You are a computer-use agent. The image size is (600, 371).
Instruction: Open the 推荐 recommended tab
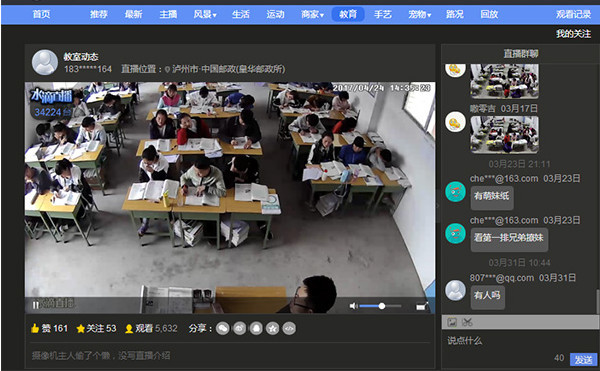(99, 15)
